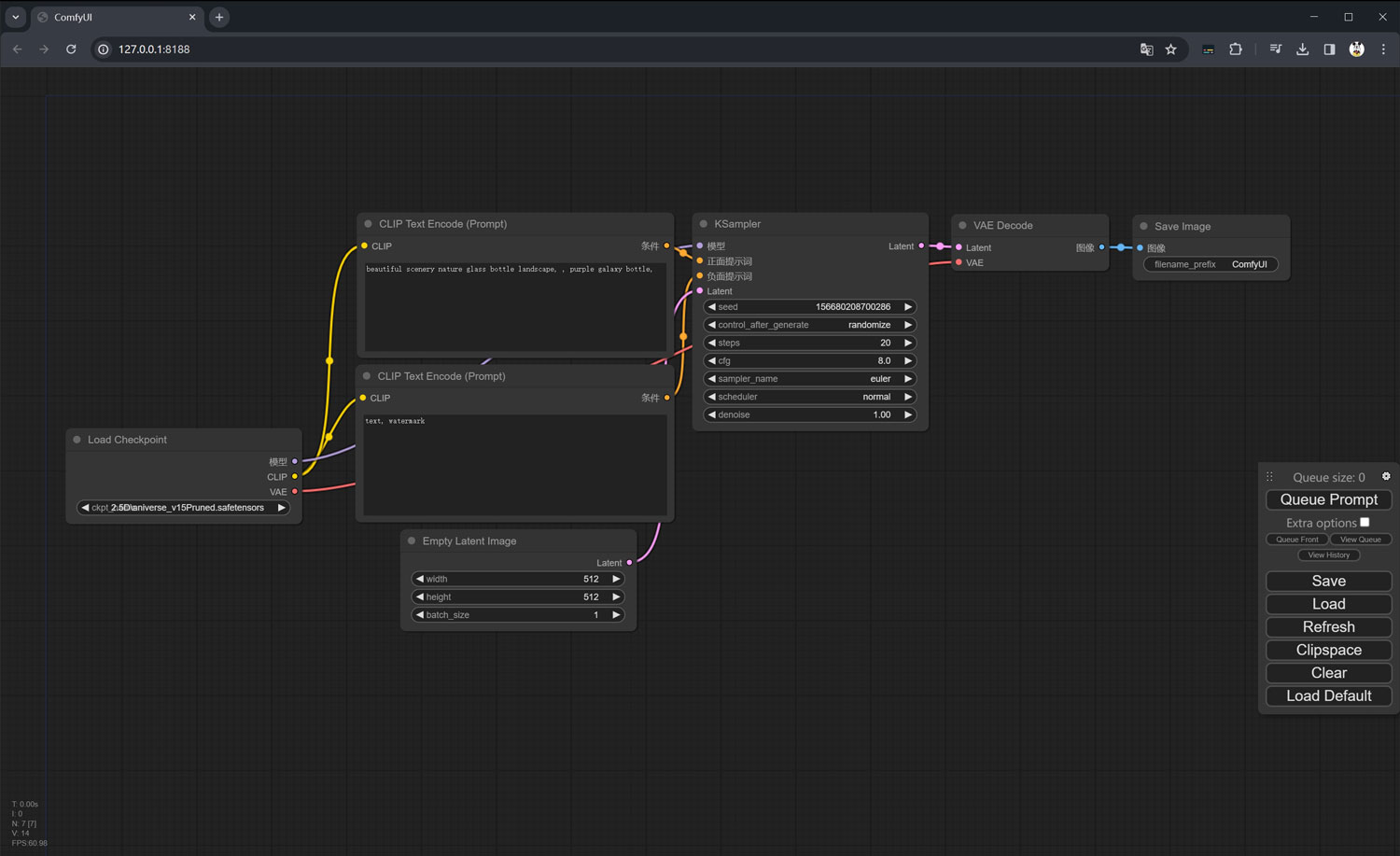Collapse the Empty Latent Image node dot
The image size is (1400, 856).
click(x=412, y=540)
